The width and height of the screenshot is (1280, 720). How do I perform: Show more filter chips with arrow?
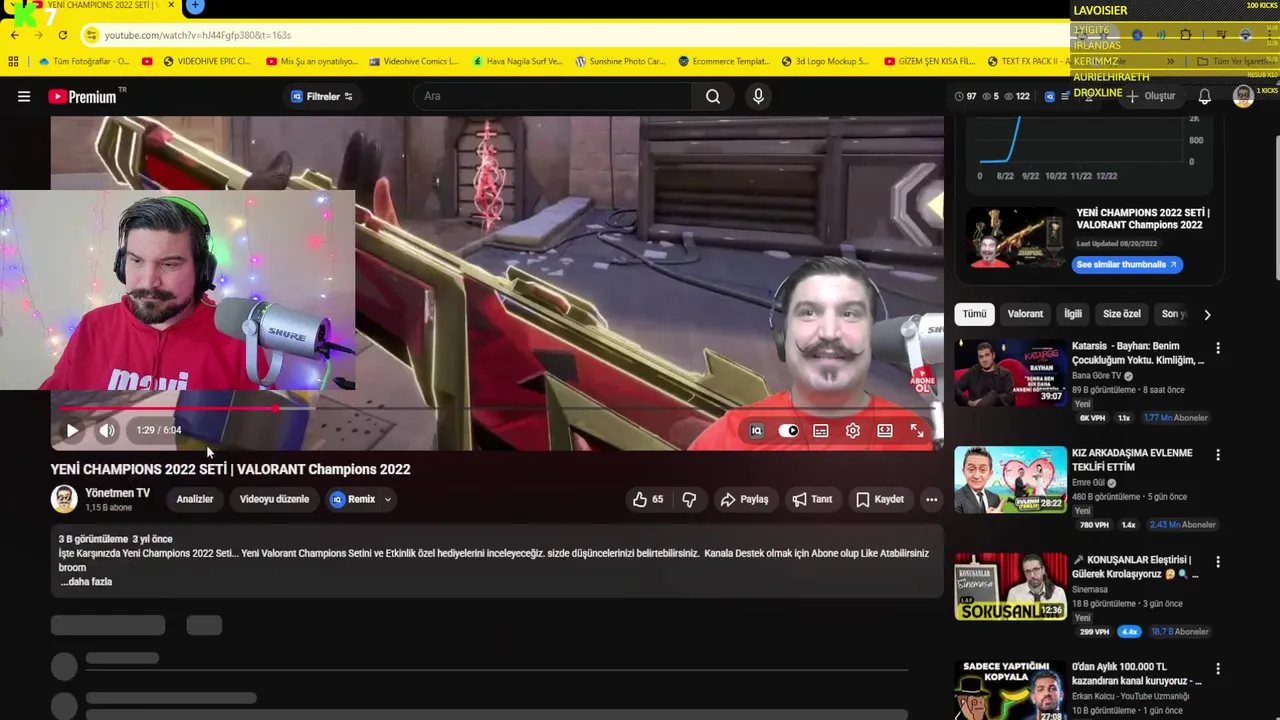1207,314
